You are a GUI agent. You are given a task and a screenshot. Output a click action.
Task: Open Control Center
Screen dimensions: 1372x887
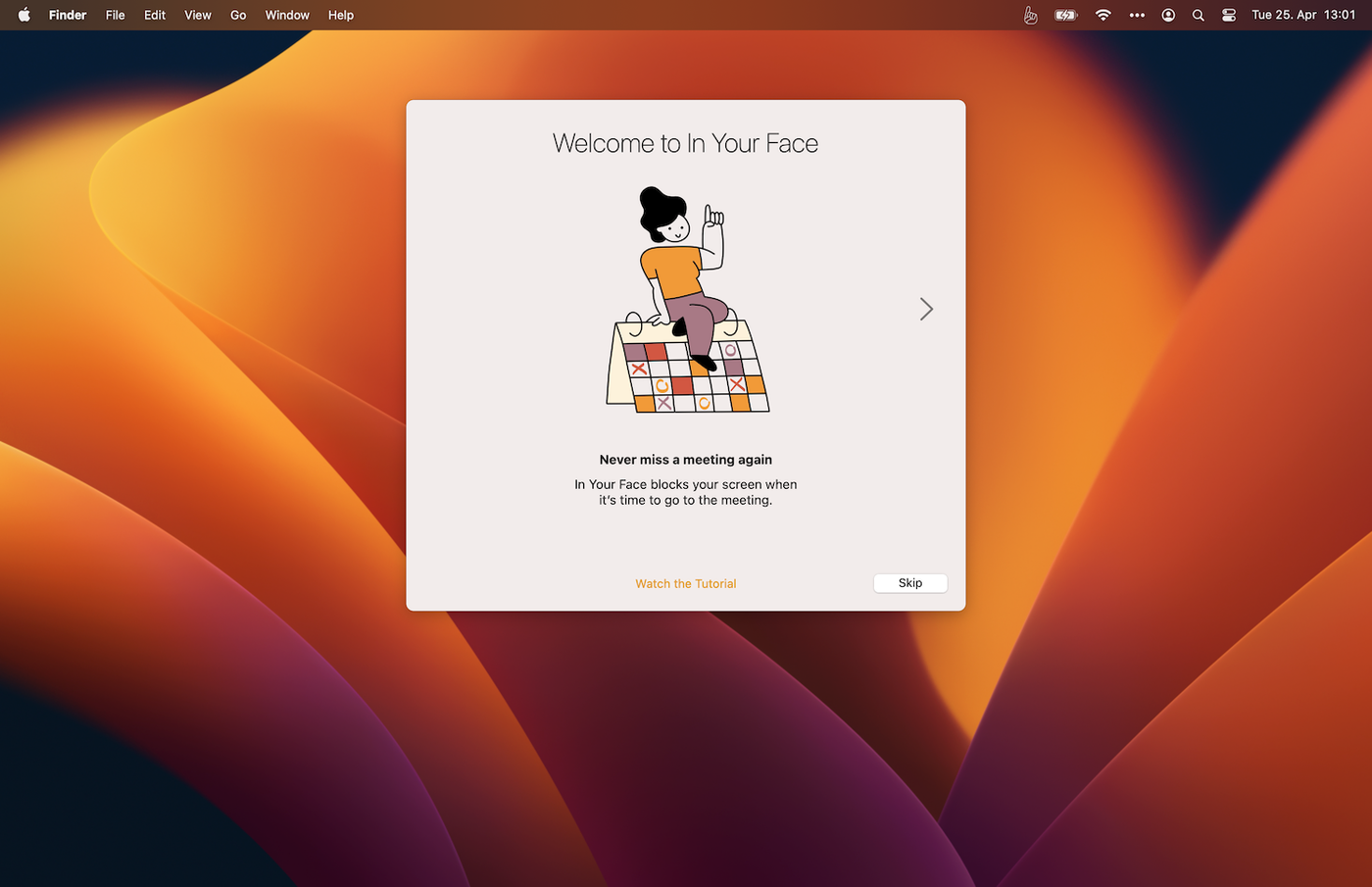[x=1229, y=15]
